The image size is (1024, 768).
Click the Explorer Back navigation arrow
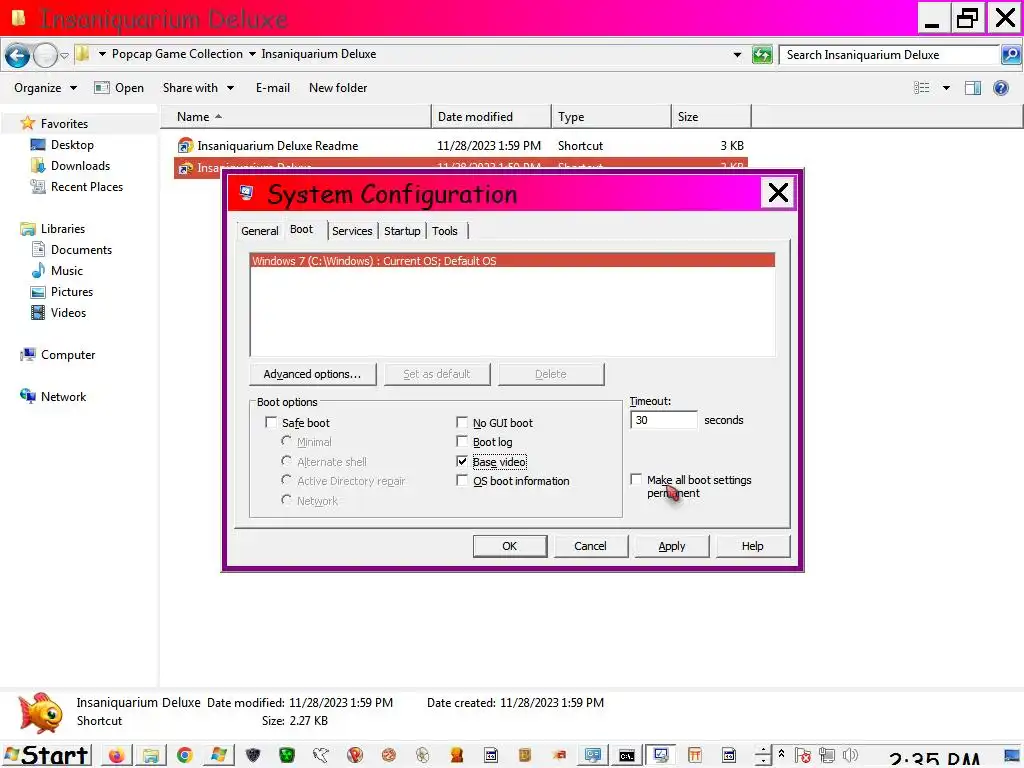coord(17,56)
